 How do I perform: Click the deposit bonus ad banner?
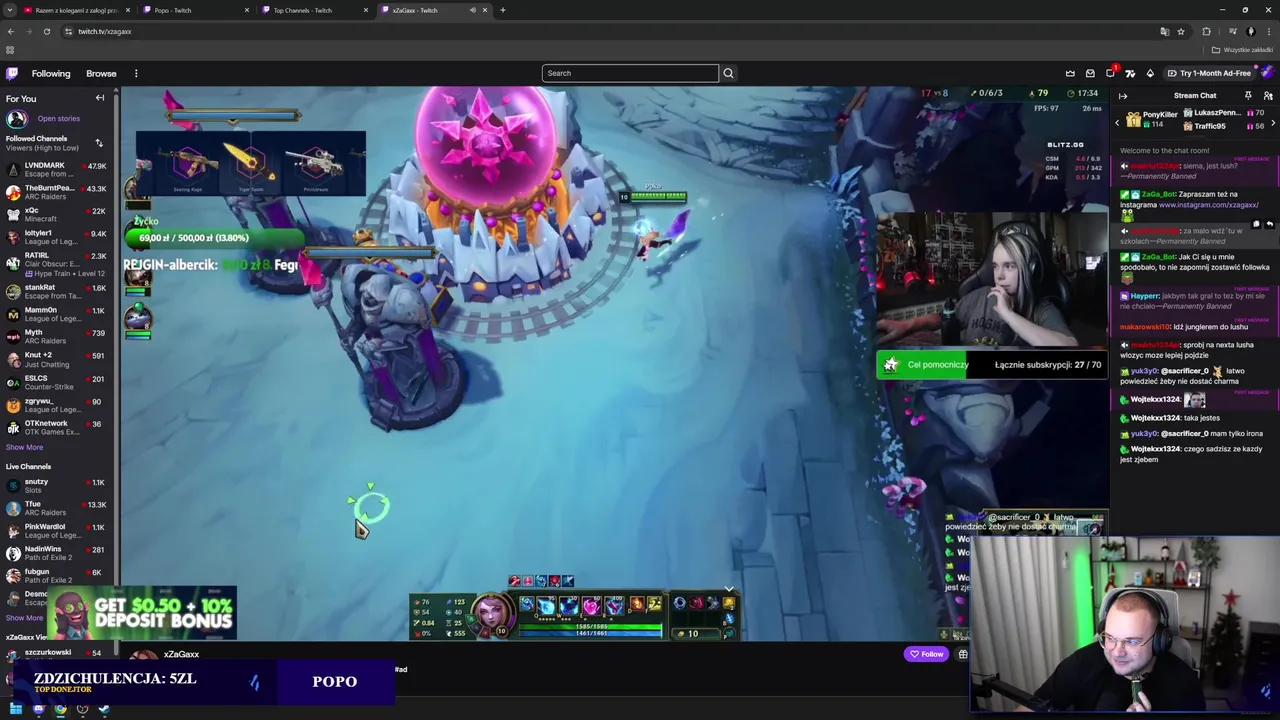pyautogui.click(x=143, y=613)
